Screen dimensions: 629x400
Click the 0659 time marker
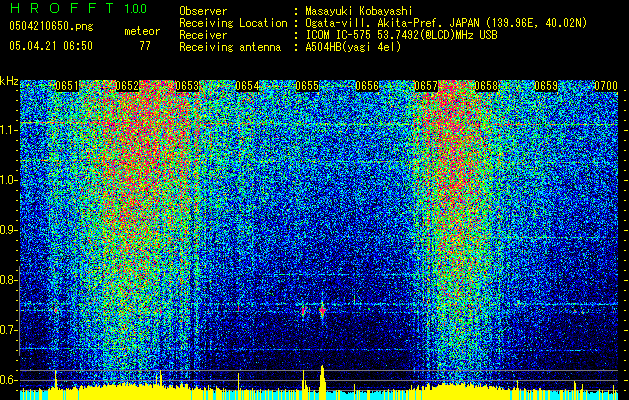click(546, 86)
